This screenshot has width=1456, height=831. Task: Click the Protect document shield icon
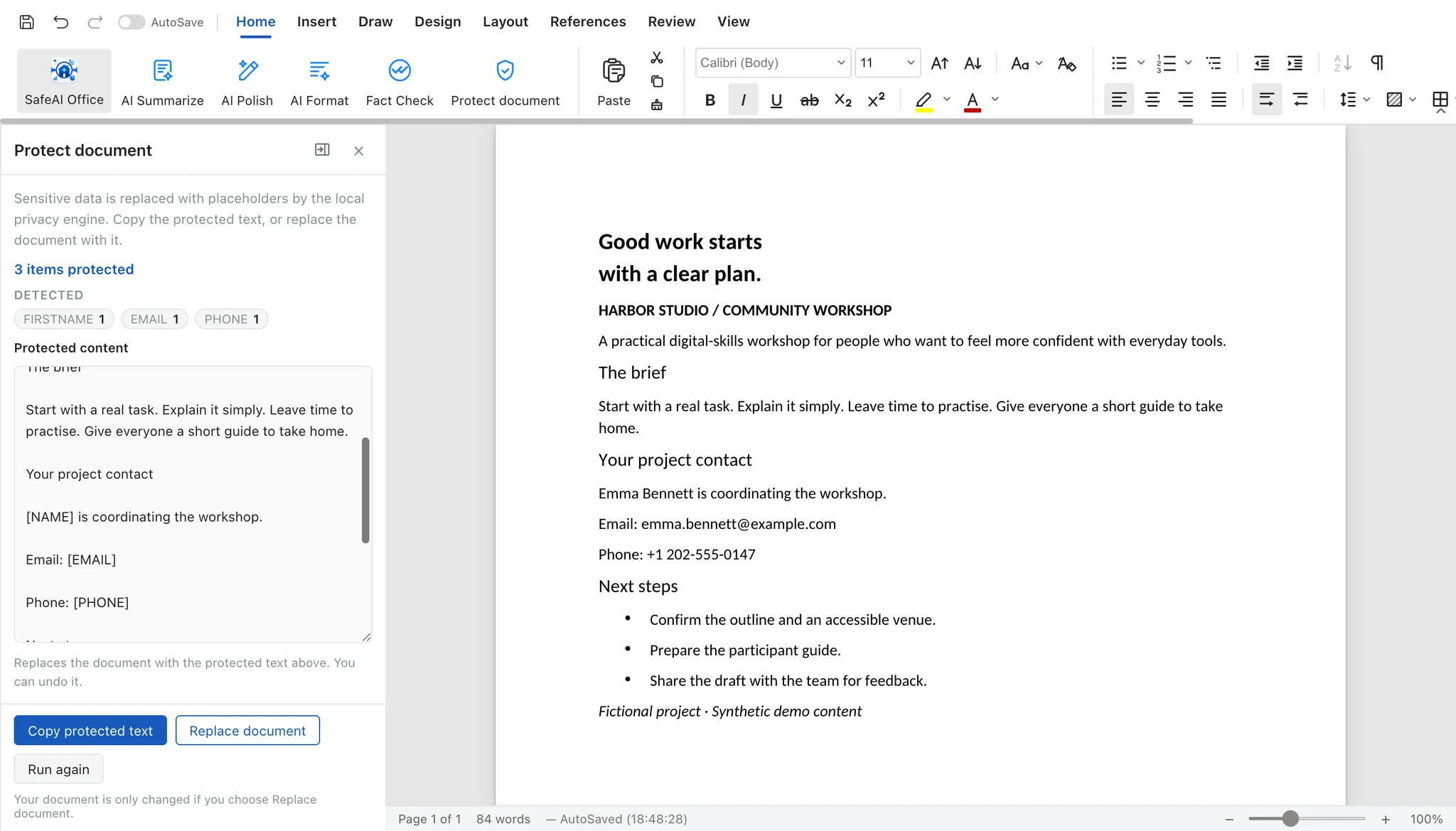(x=505, y=70)
